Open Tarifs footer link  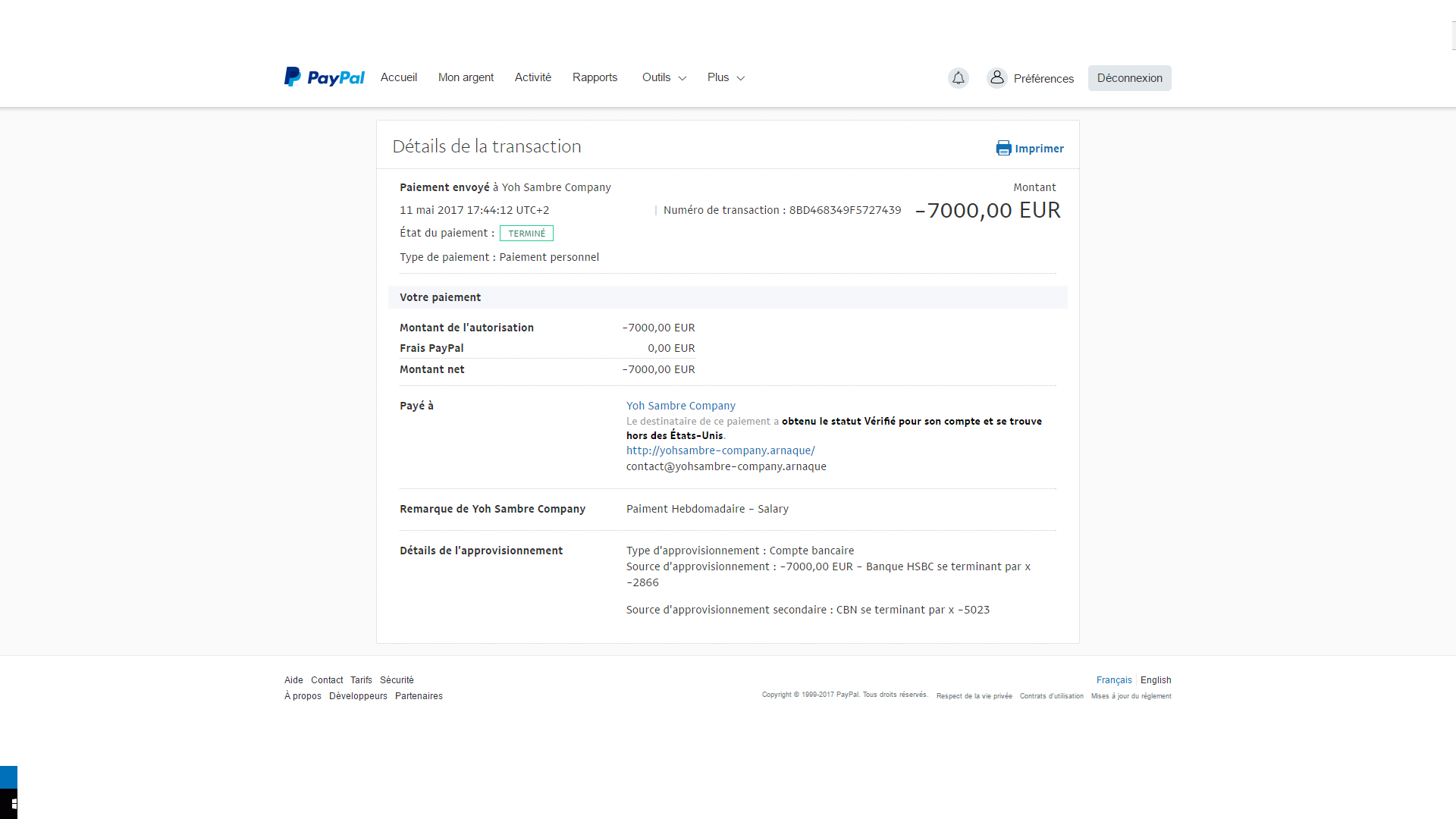click(x=361, y=680)
